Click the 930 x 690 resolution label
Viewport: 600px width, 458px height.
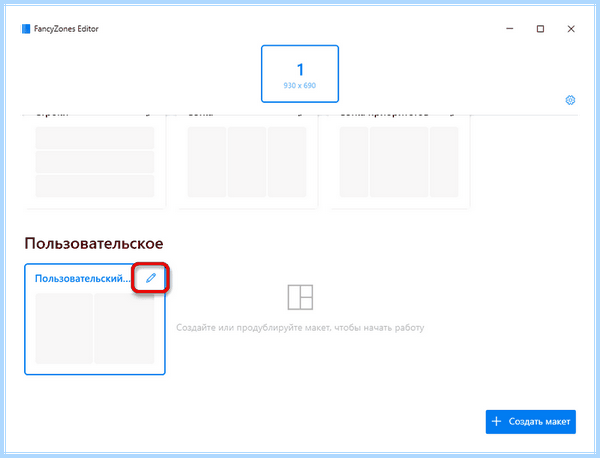(x=300, y=85)
